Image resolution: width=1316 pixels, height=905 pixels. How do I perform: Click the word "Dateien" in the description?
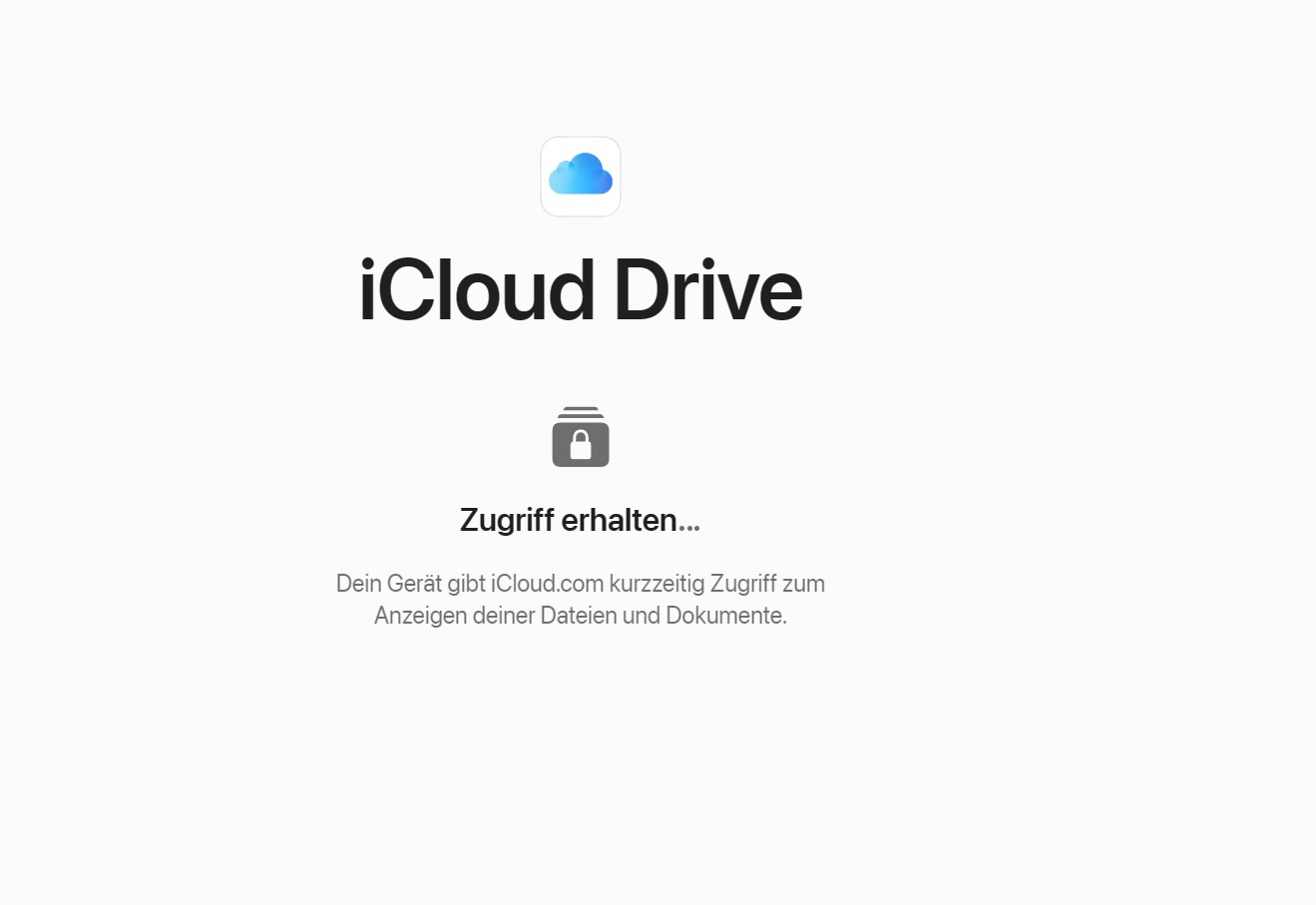click(579, 616)
